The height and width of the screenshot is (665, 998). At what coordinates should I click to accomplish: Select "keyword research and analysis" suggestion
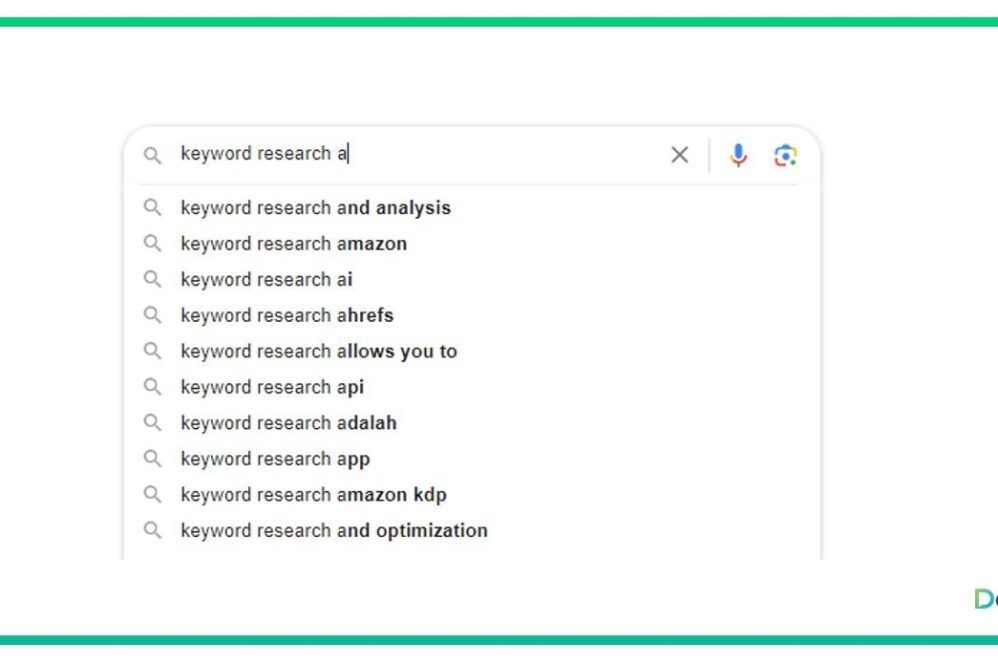coord(315,208)
